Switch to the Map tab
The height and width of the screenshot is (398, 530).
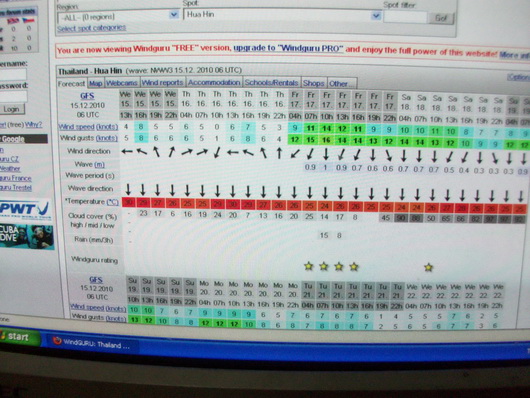[96, 83]
